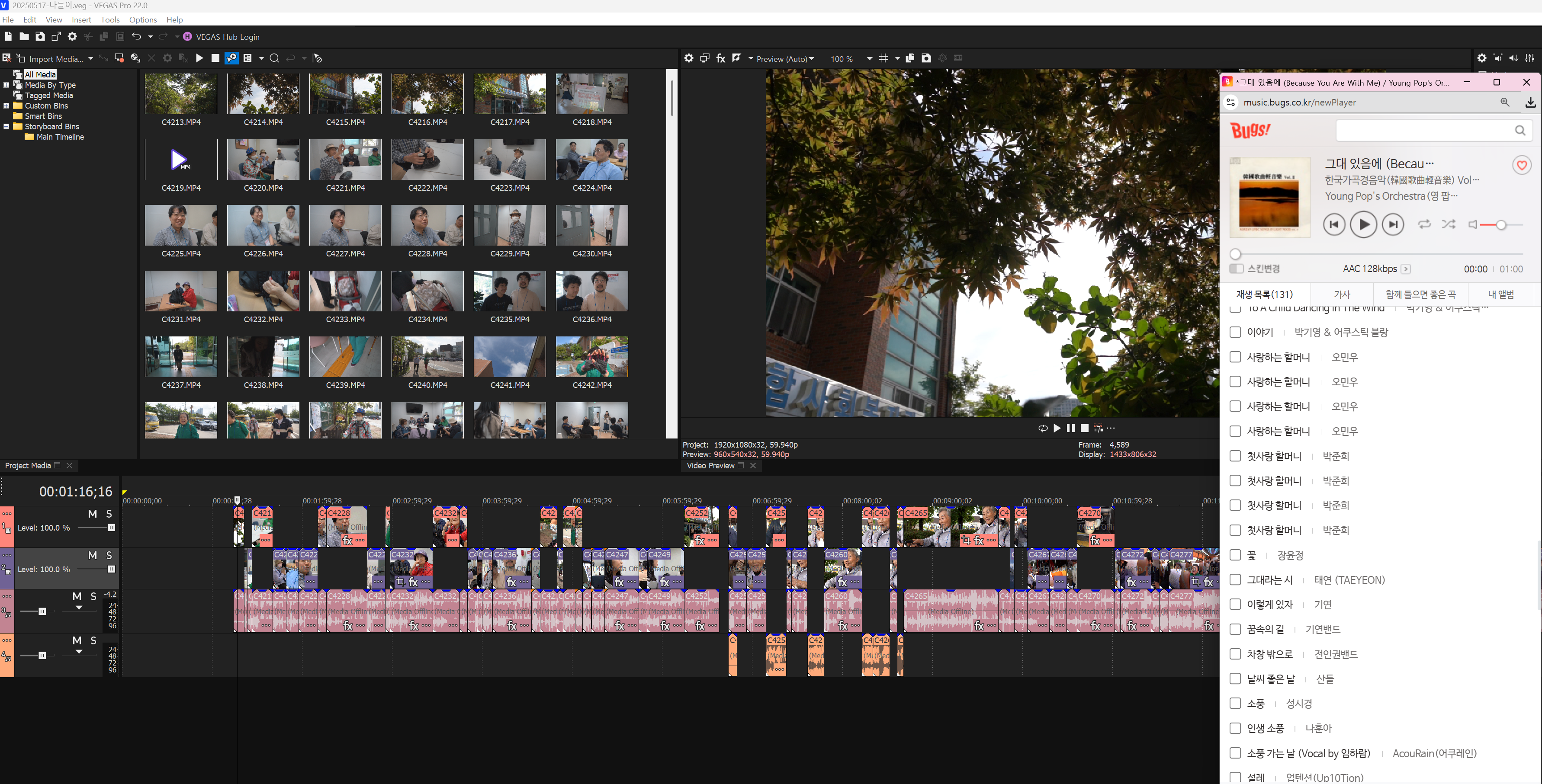Click the Undo arrow icon

[x=136, y=36]
